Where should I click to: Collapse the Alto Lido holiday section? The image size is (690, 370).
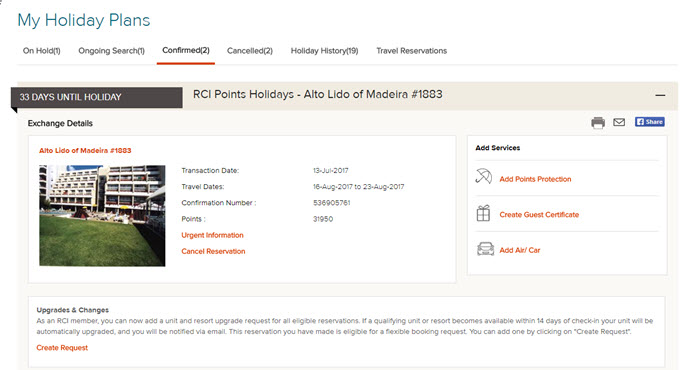tap(660, 95)
